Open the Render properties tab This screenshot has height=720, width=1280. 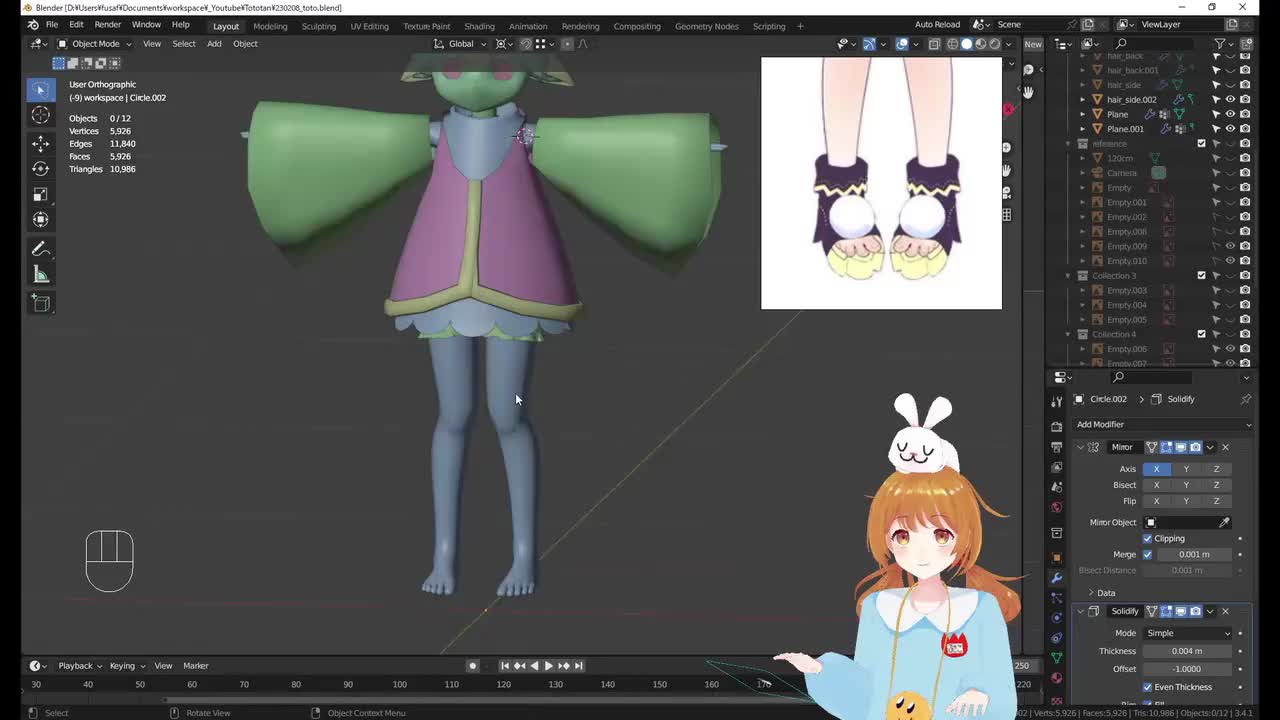pos(1056,426)
